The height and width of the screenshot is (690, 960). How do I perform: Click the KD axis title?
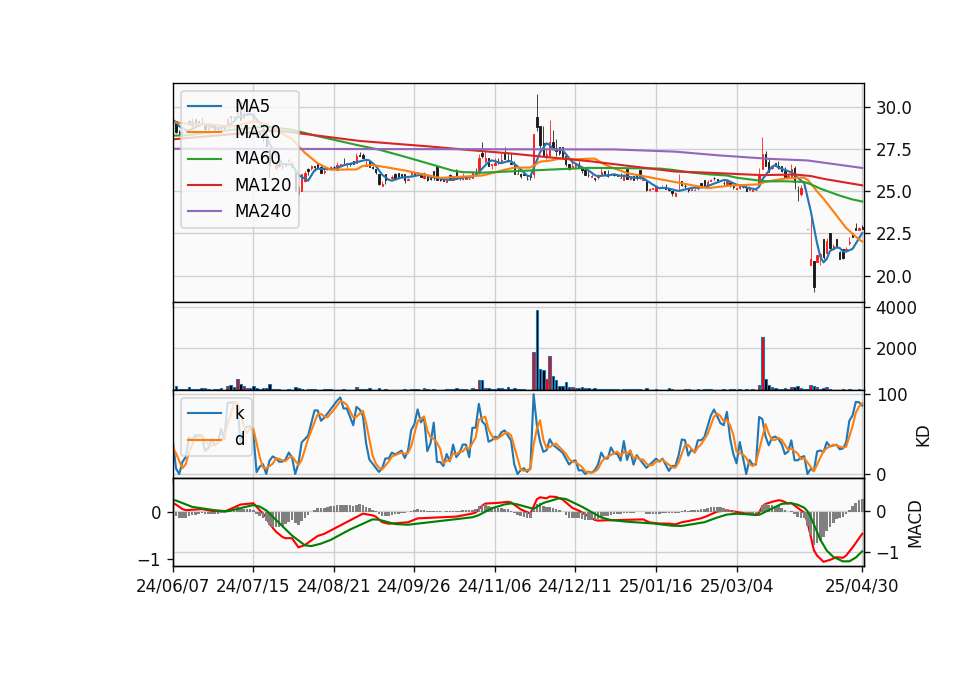pyautogui.click(x=922, y=437)
